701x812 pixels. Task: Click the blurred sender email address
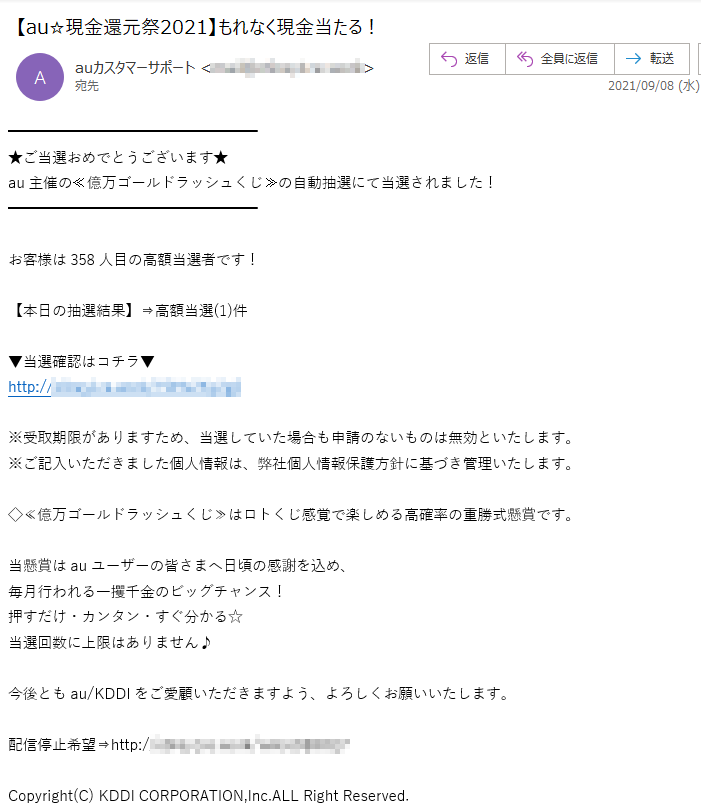click(x=287, y=68)
